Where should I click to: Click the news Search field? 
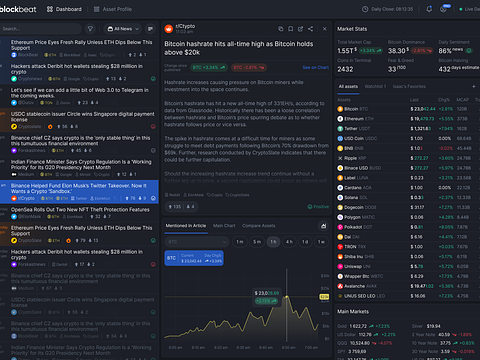(41, 29)
